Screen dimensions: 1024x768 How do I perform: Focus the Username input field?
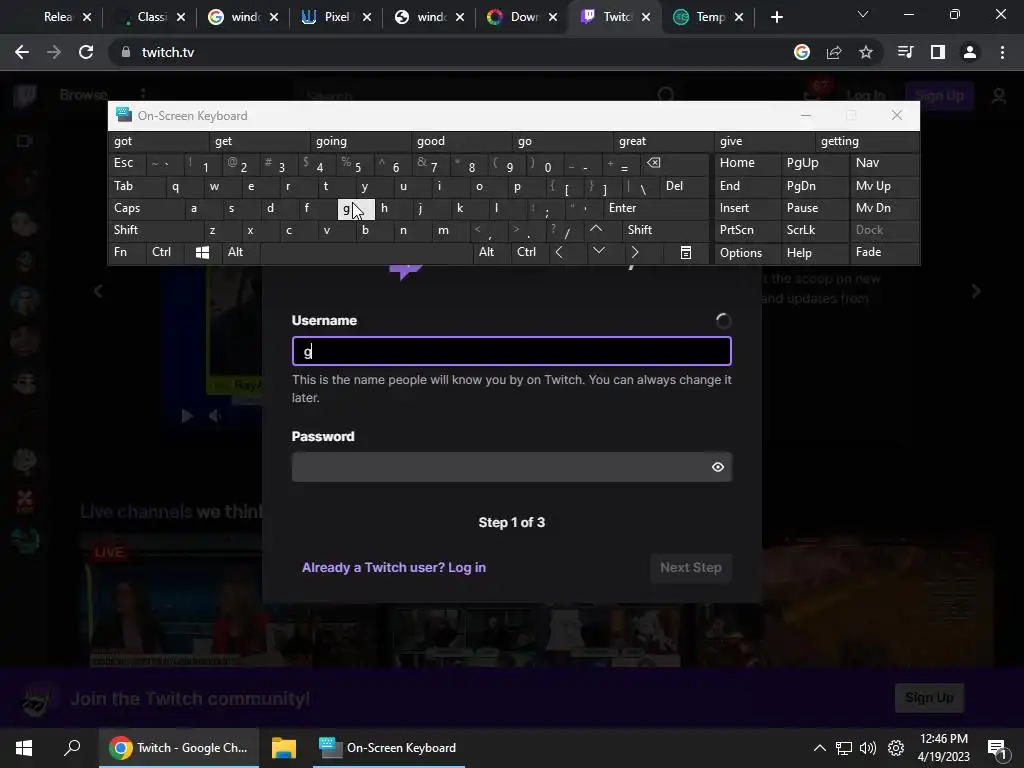[511, 351]
